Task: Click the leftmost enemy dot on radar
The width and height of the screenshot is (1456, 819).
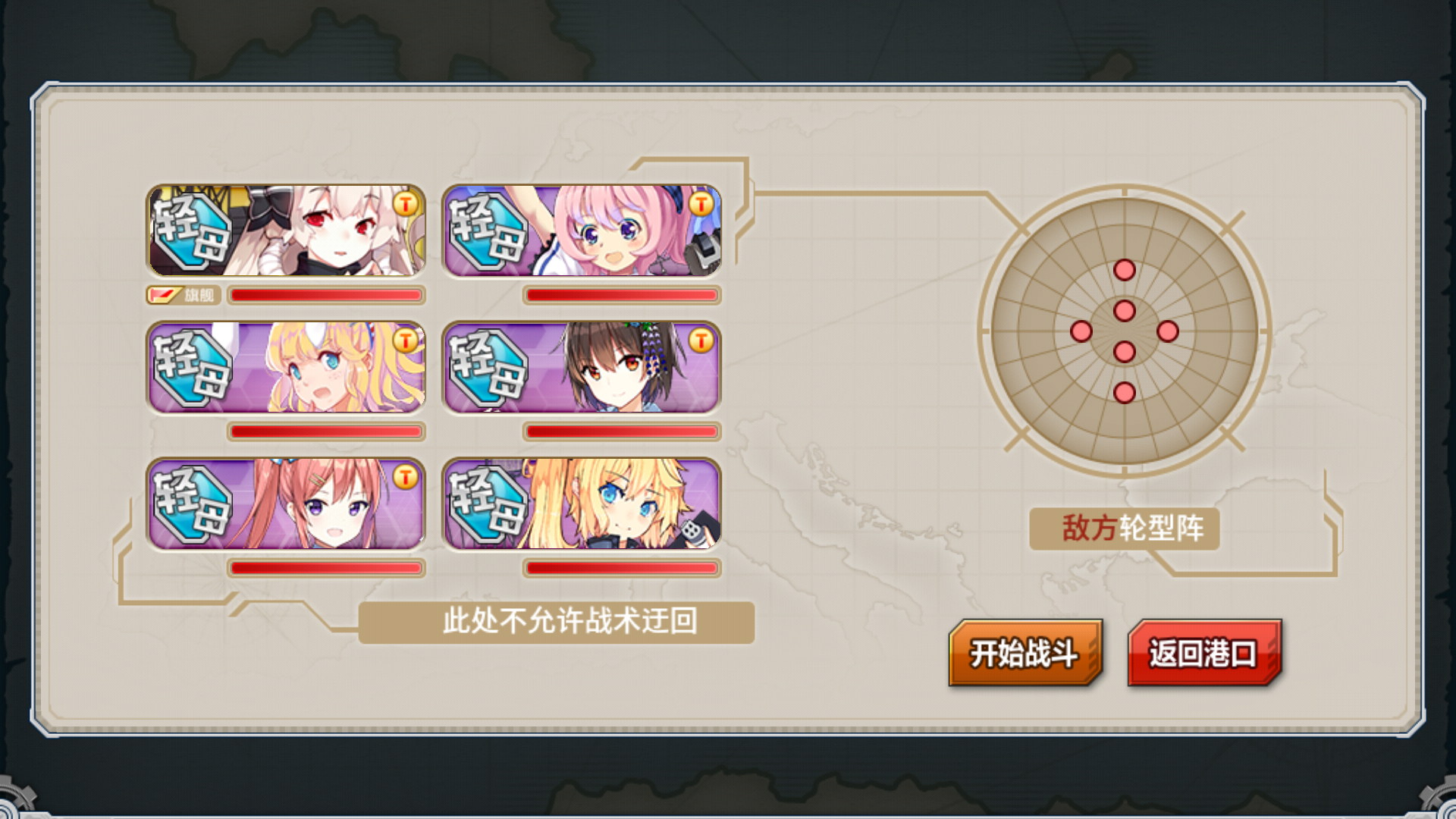Action: pos(1081,331)
